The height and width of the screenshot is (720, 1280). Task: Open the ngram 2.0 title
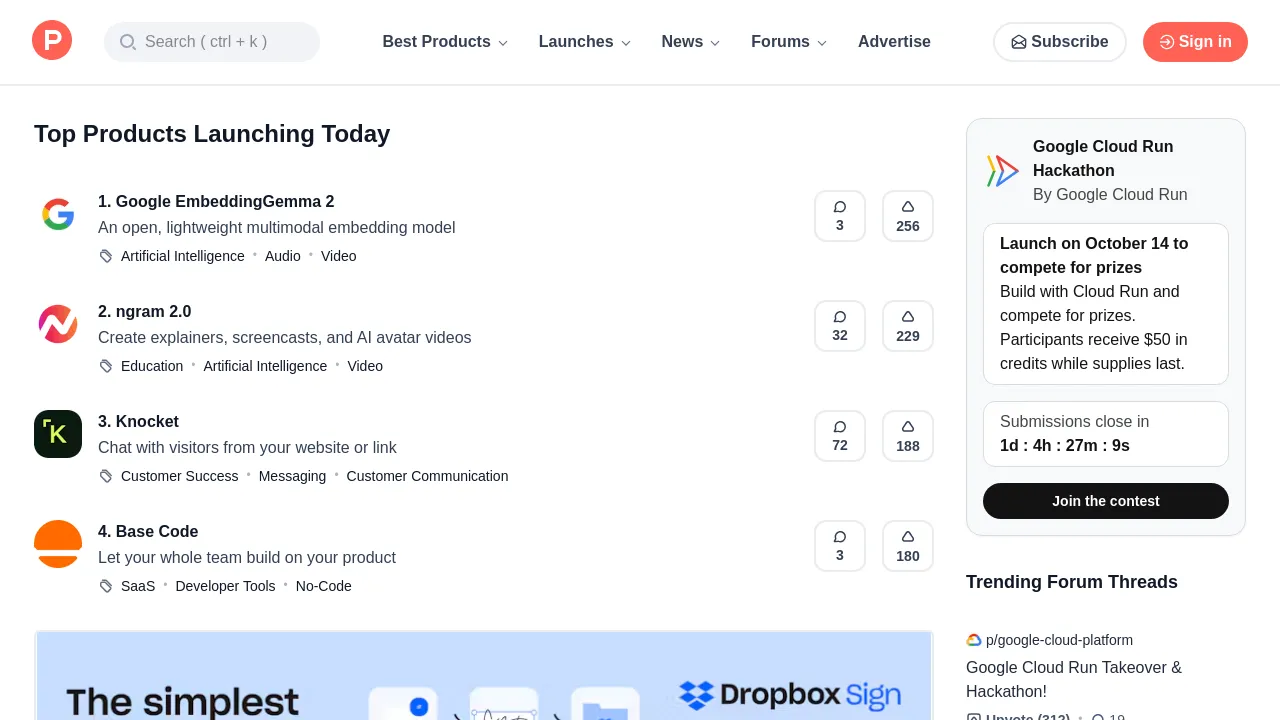point(144,311)
